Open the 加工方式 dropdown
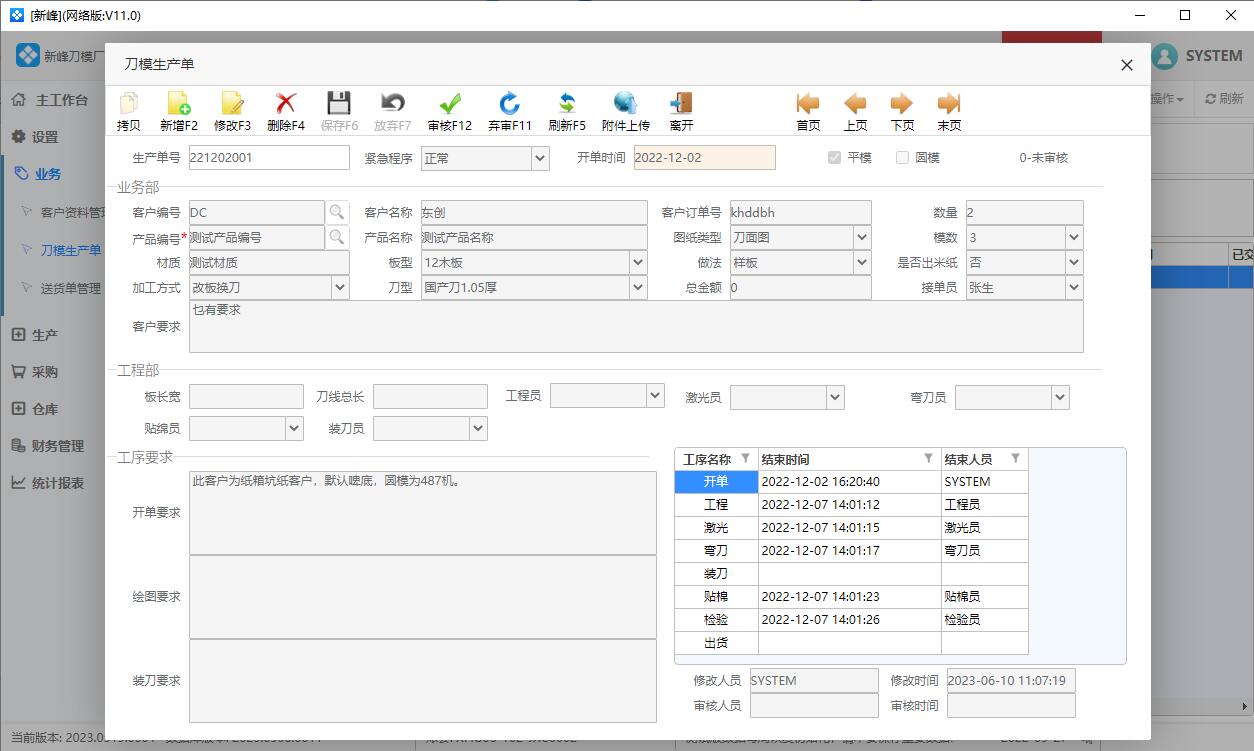The width and height of the screenshot is (1254, 751). tap(340, 287)
